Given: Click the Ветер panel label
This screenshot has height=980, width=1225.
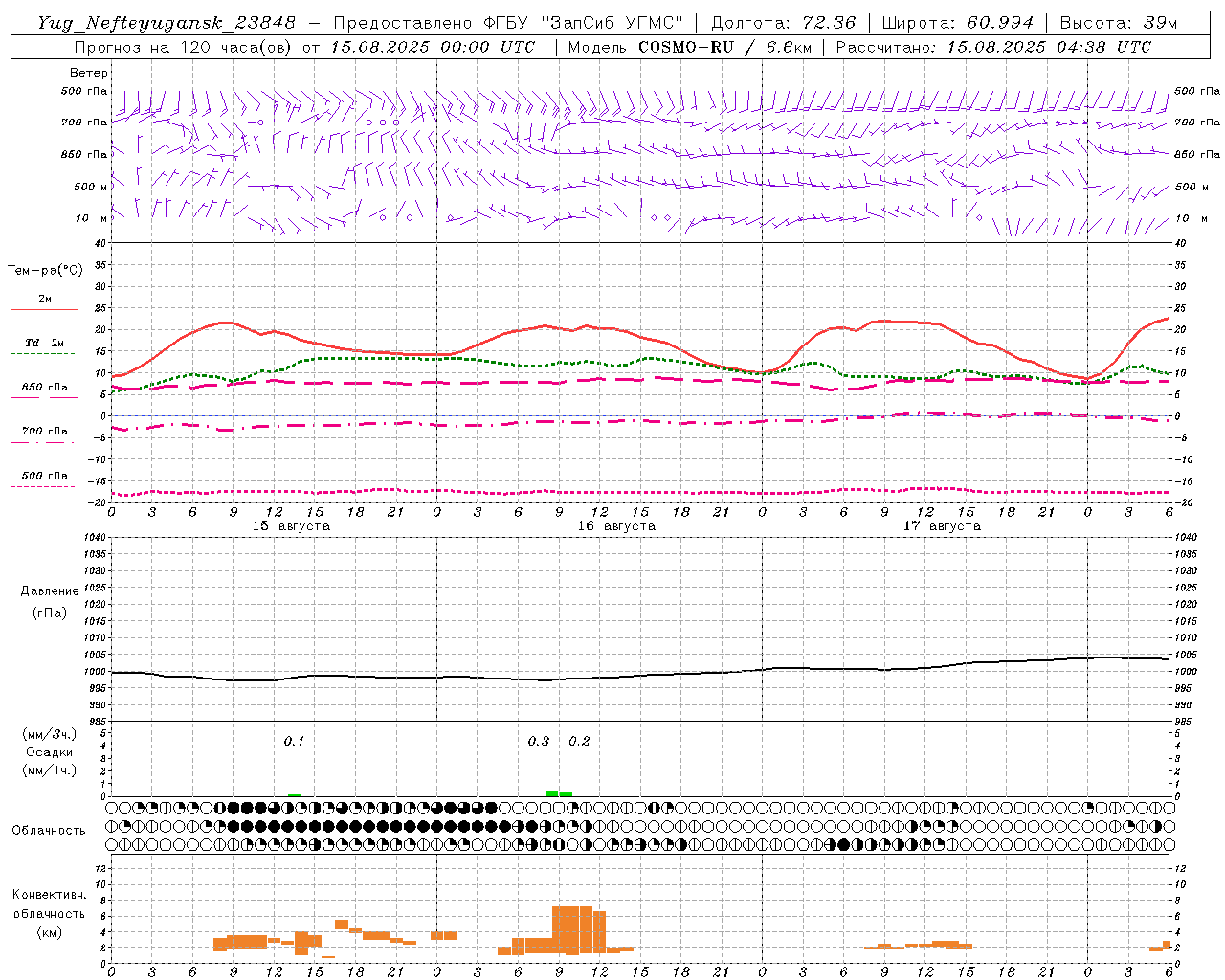Looking at the screenshot, I should pos(89,73).
